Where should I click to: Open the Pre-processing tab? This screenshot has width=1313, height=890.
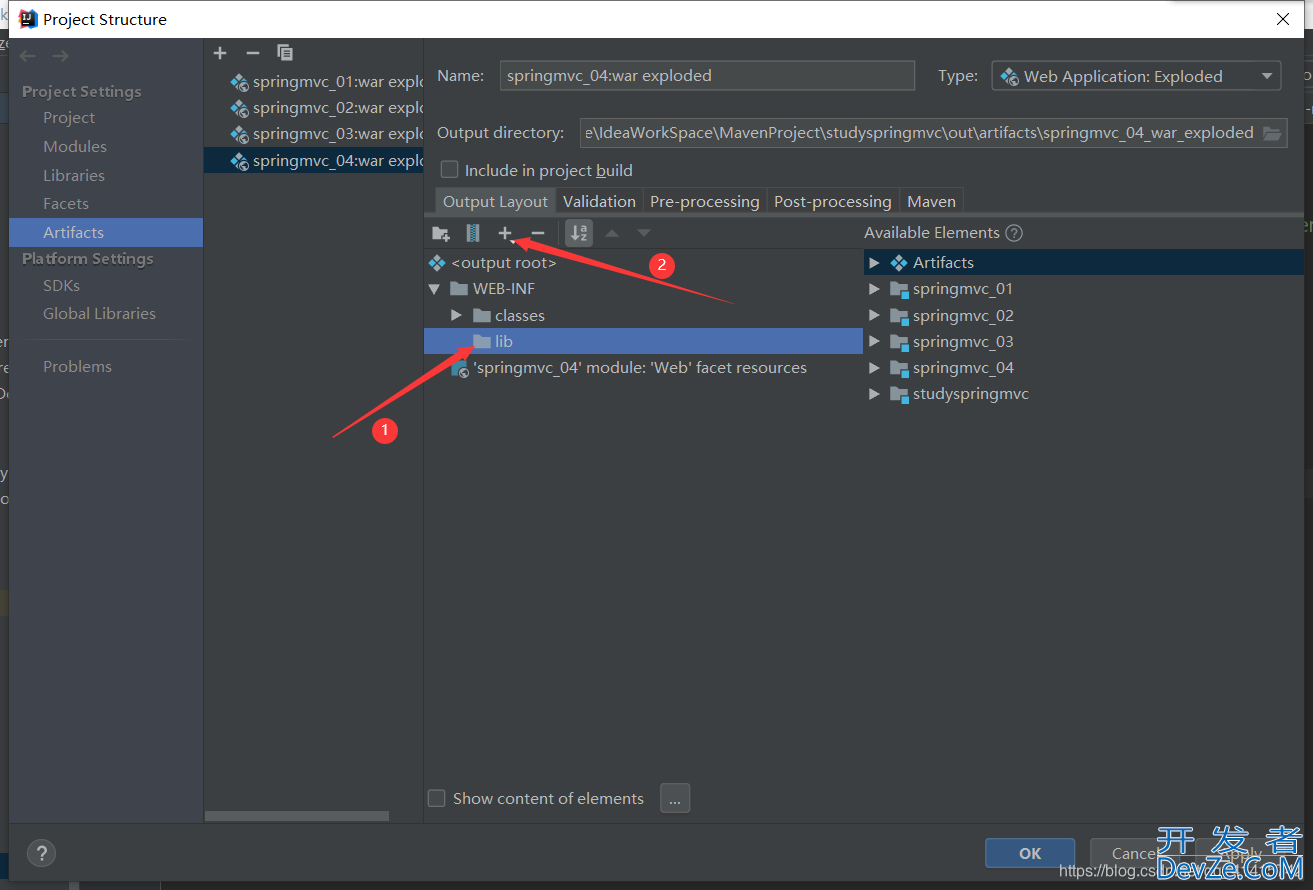pyautogui.click(x=705, y=201)
